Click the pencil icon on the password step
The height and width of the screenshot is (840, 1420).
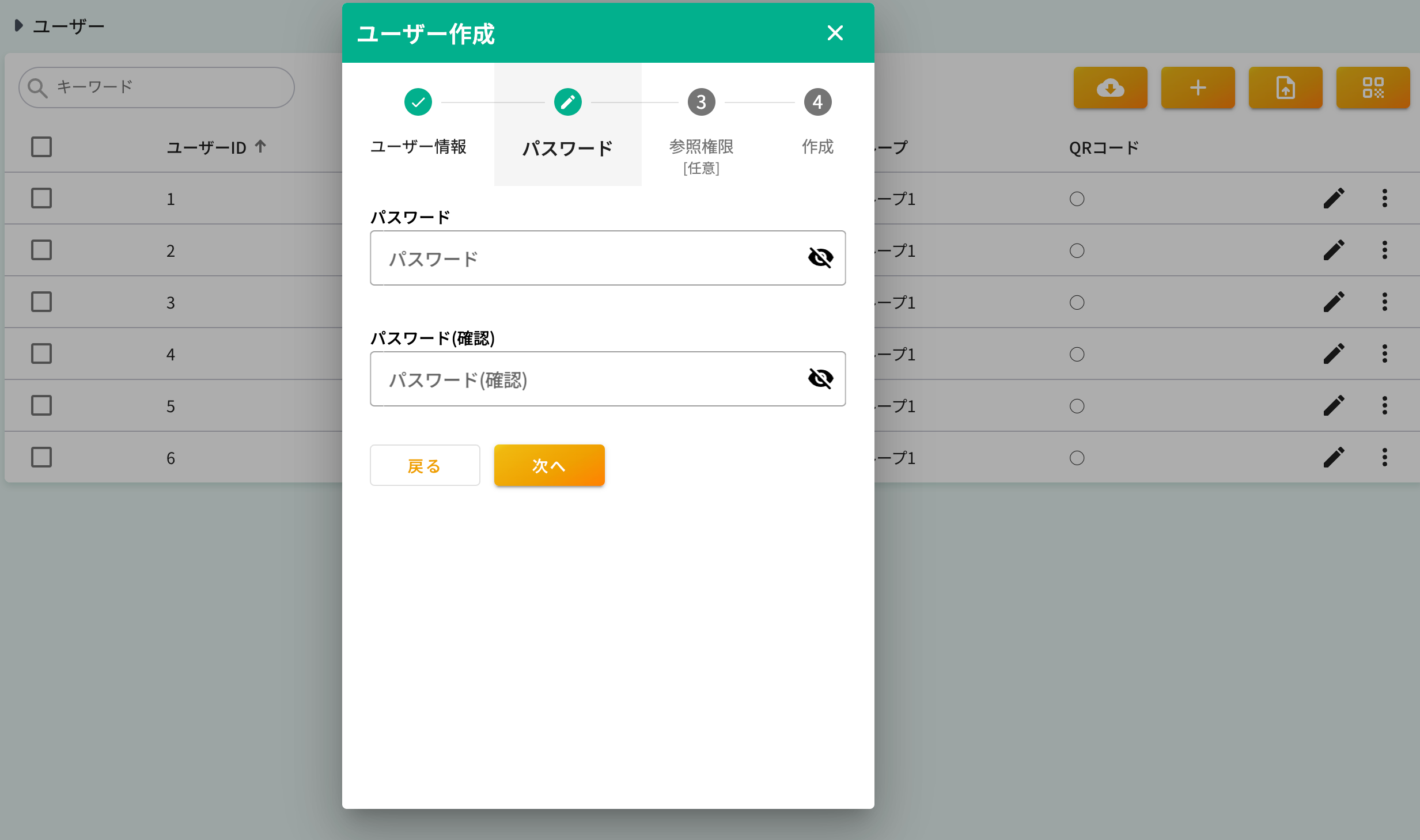(567, 102)
